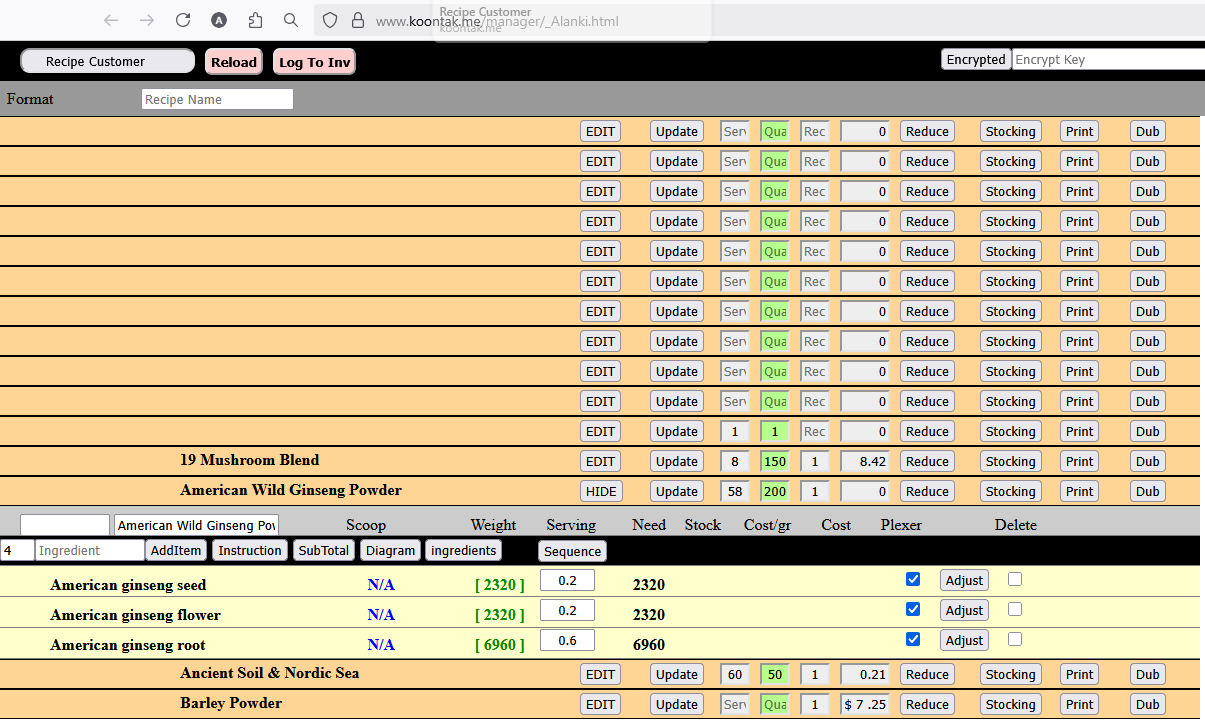Go forward in browser history
Screen dimensions: 1205x728
147,20
